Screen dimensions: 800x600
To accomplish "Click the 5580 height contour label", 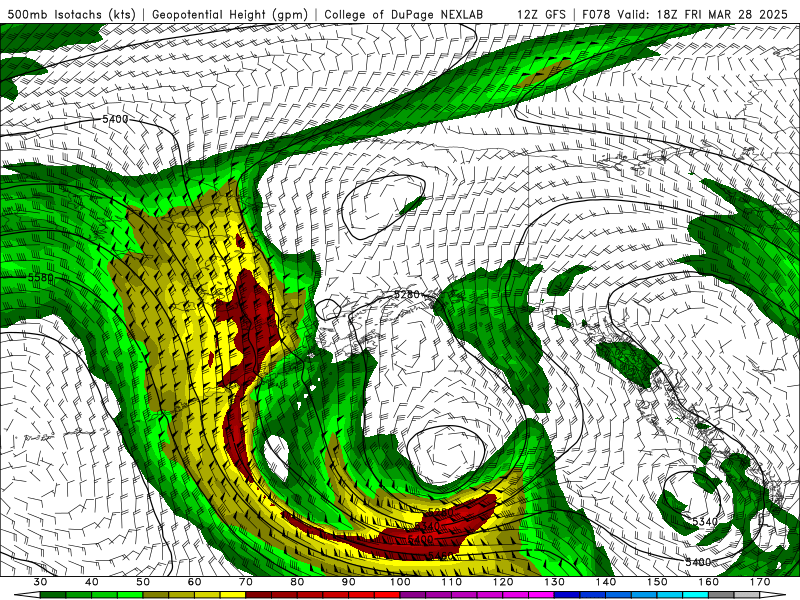I will pos(40,278).
